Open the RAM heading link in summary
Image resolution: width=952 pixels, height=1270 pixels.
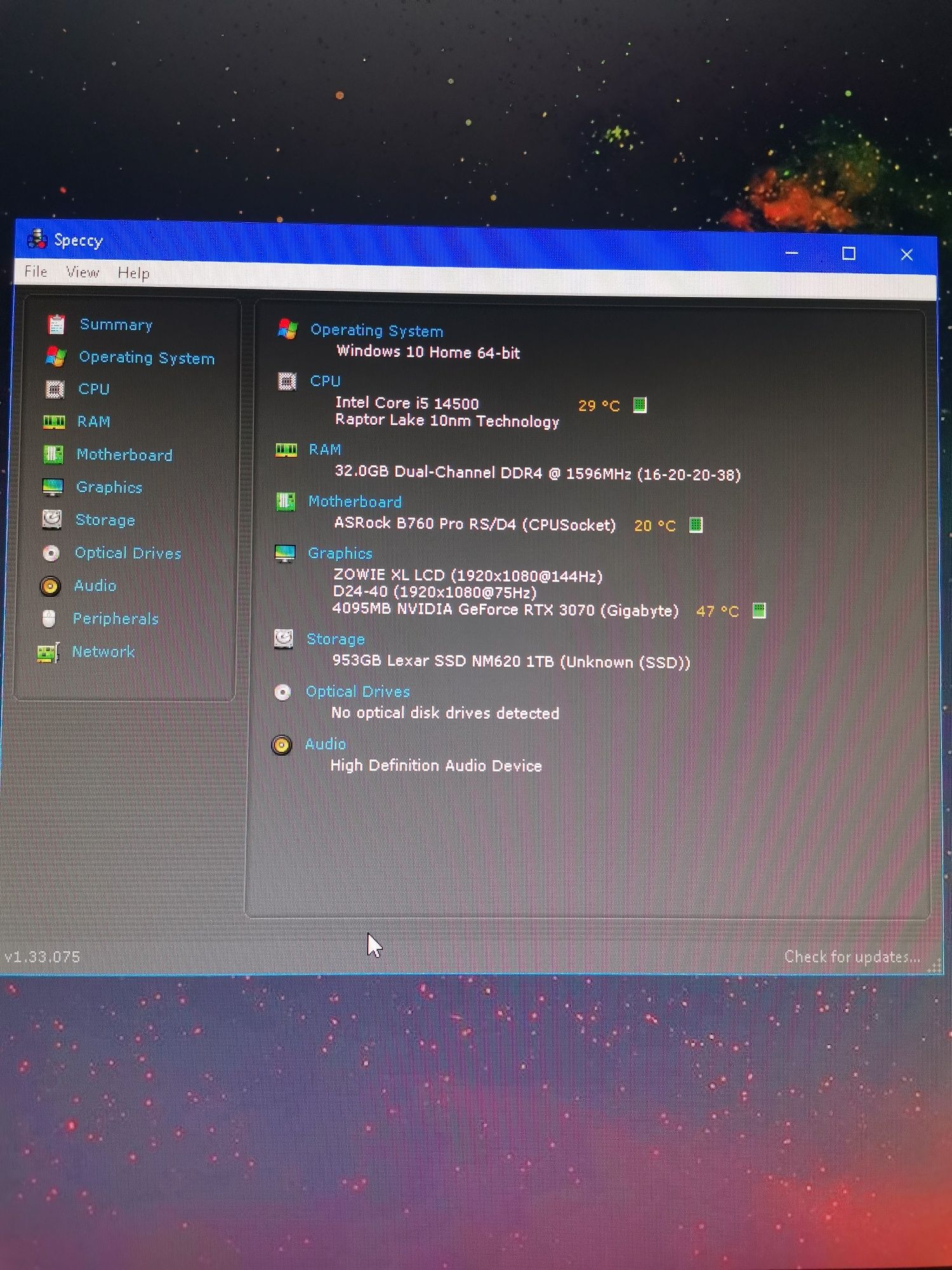click(x=325, y=450)
